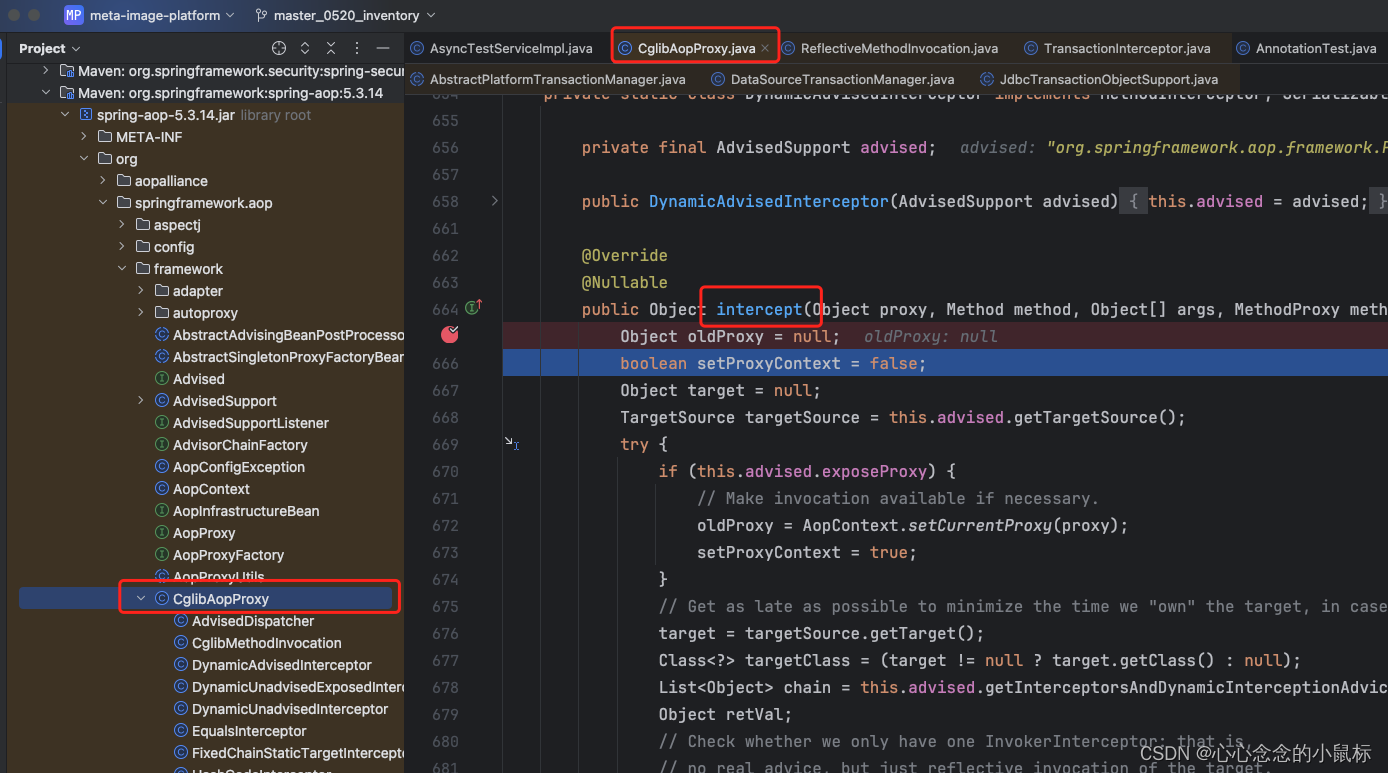Close the CglibAopProxy.java tab
The height and width of the screenshot is (773, 1388).
coord(765,48)
